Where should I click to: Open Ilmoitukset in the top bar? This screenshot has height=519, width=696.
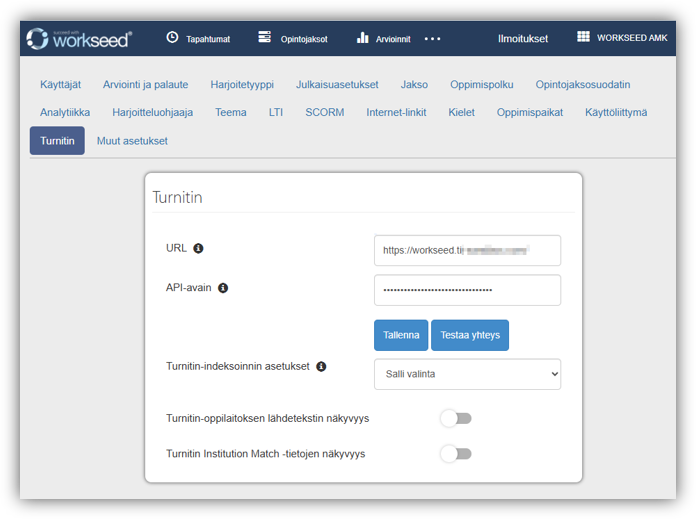(523, 38)
